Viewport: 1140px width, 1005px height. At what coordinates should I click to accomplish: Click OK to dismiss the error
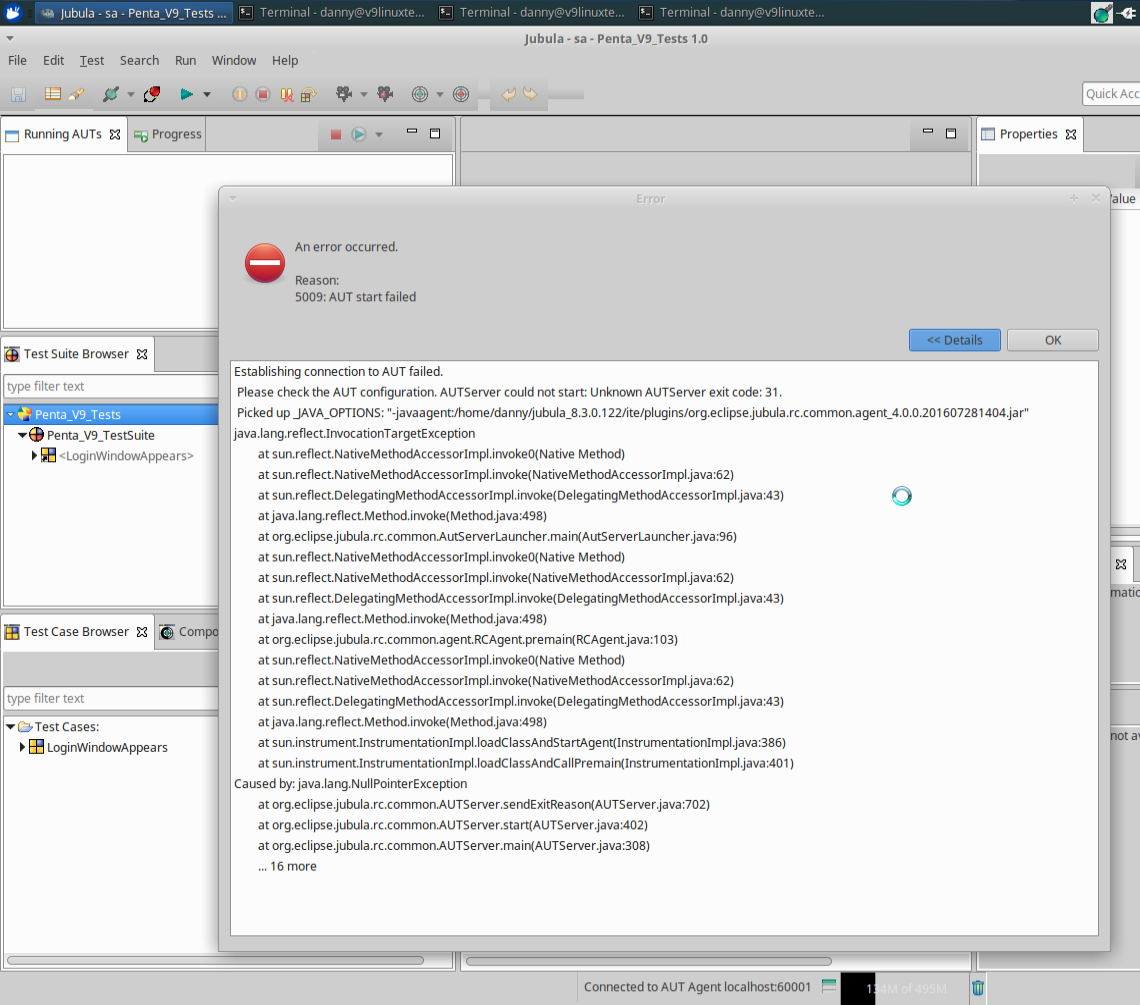tap(1053, 340)
